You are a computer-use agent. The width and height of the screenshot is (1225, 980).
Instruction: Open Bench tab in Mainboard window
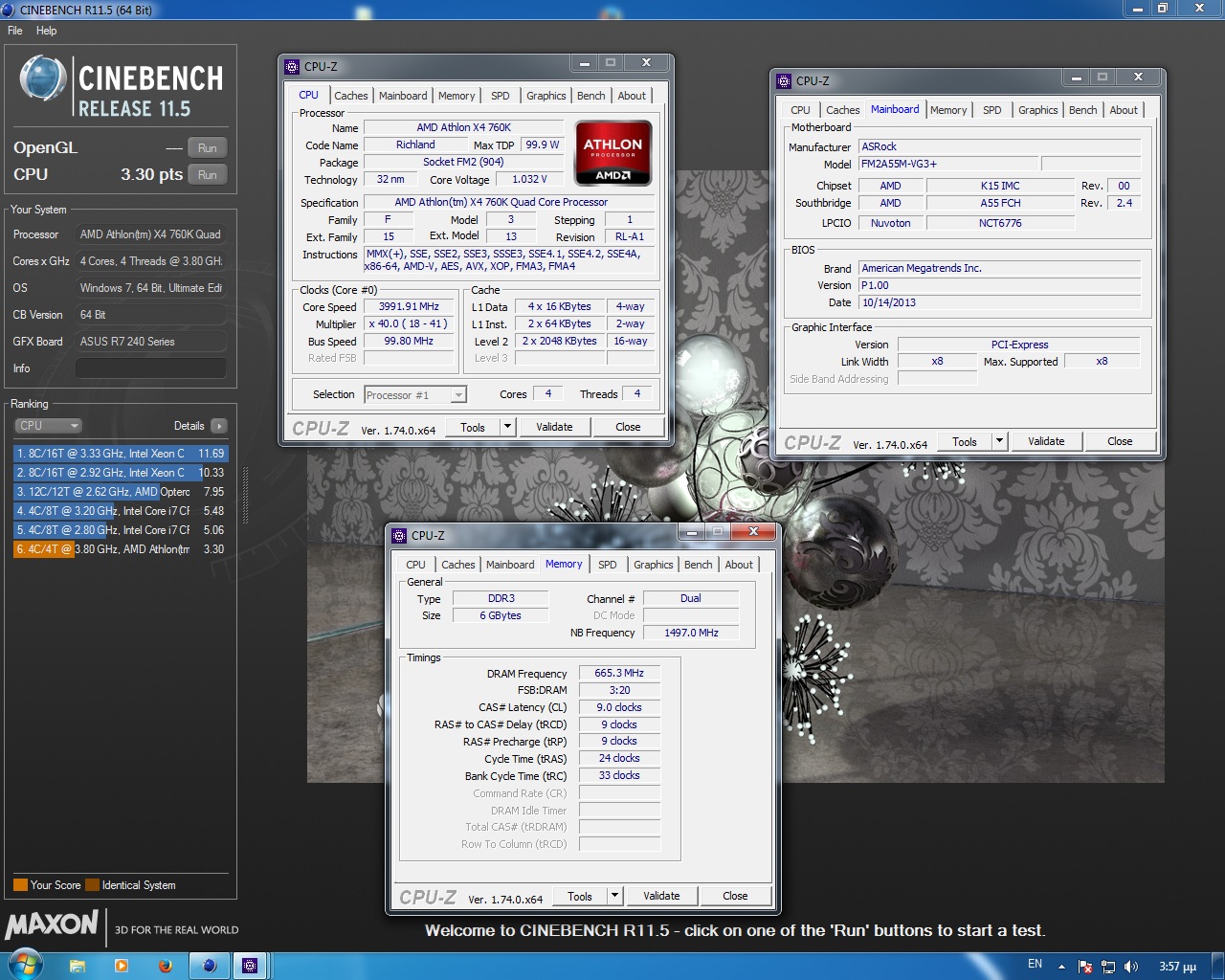click(1083, 110)
